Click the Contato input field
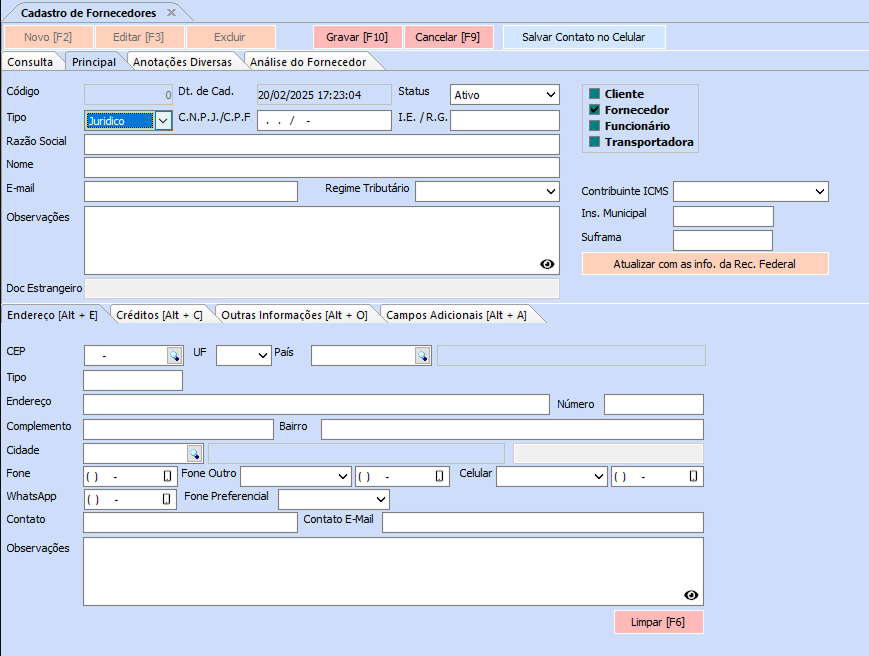Image resolution: width=869 pixels, height=656 pixels. [191, 522]
